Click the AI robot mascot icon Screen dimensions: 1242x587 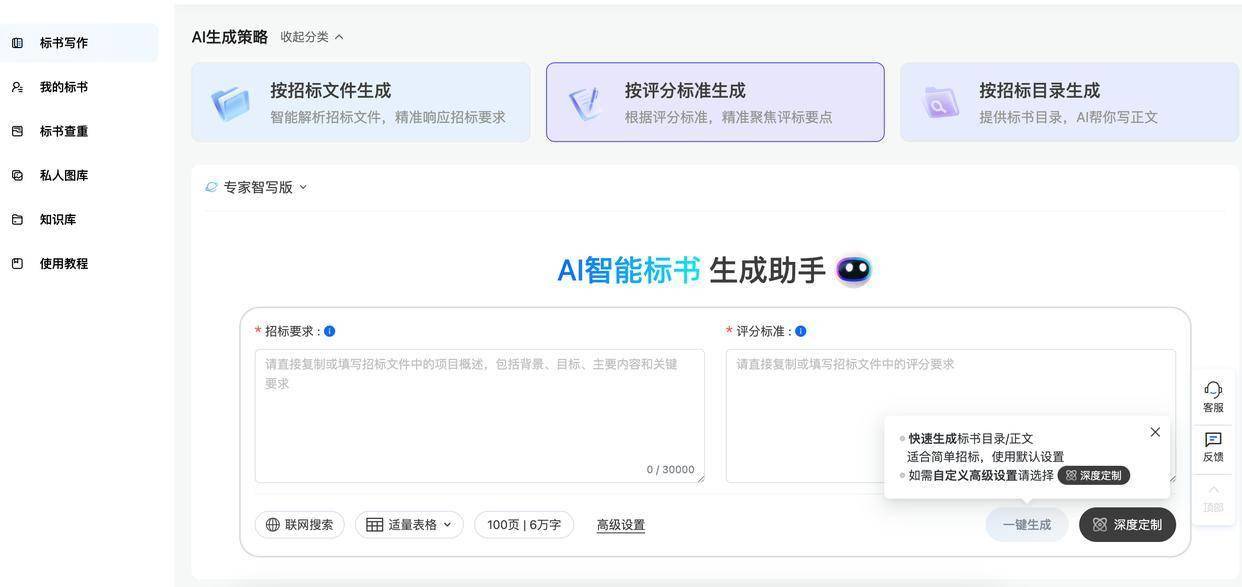click(853, 270)
